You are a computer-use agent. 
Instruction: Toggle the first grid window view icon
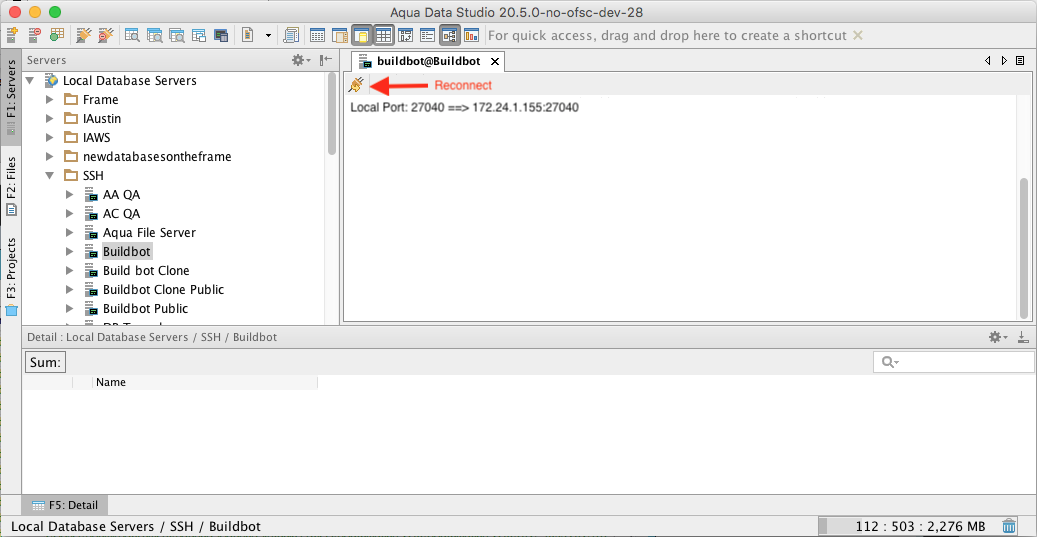(x=317, y=35)
